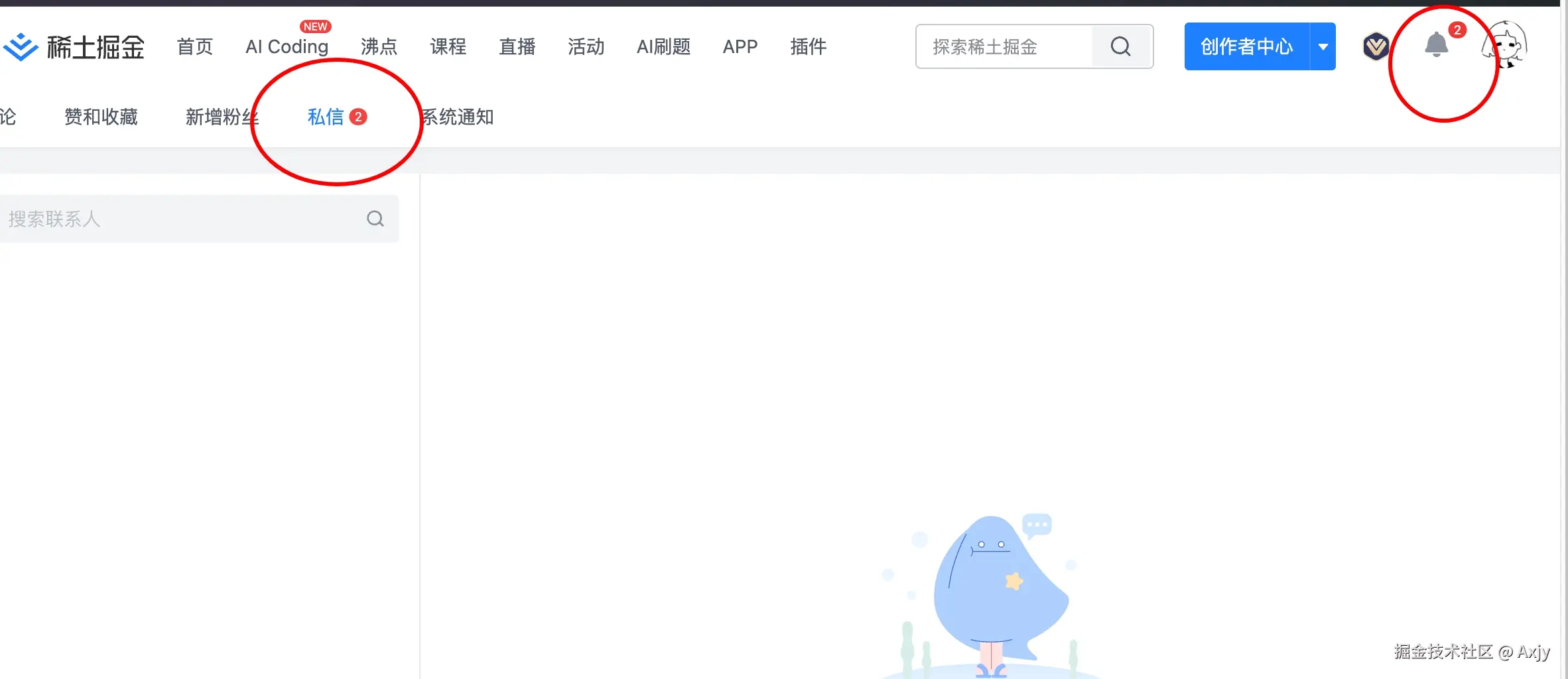The width and height of the screenshot is (1568, 679).
Task: Expand the 创作者中心 dropdown arrow
Action: pos(1324,46)
